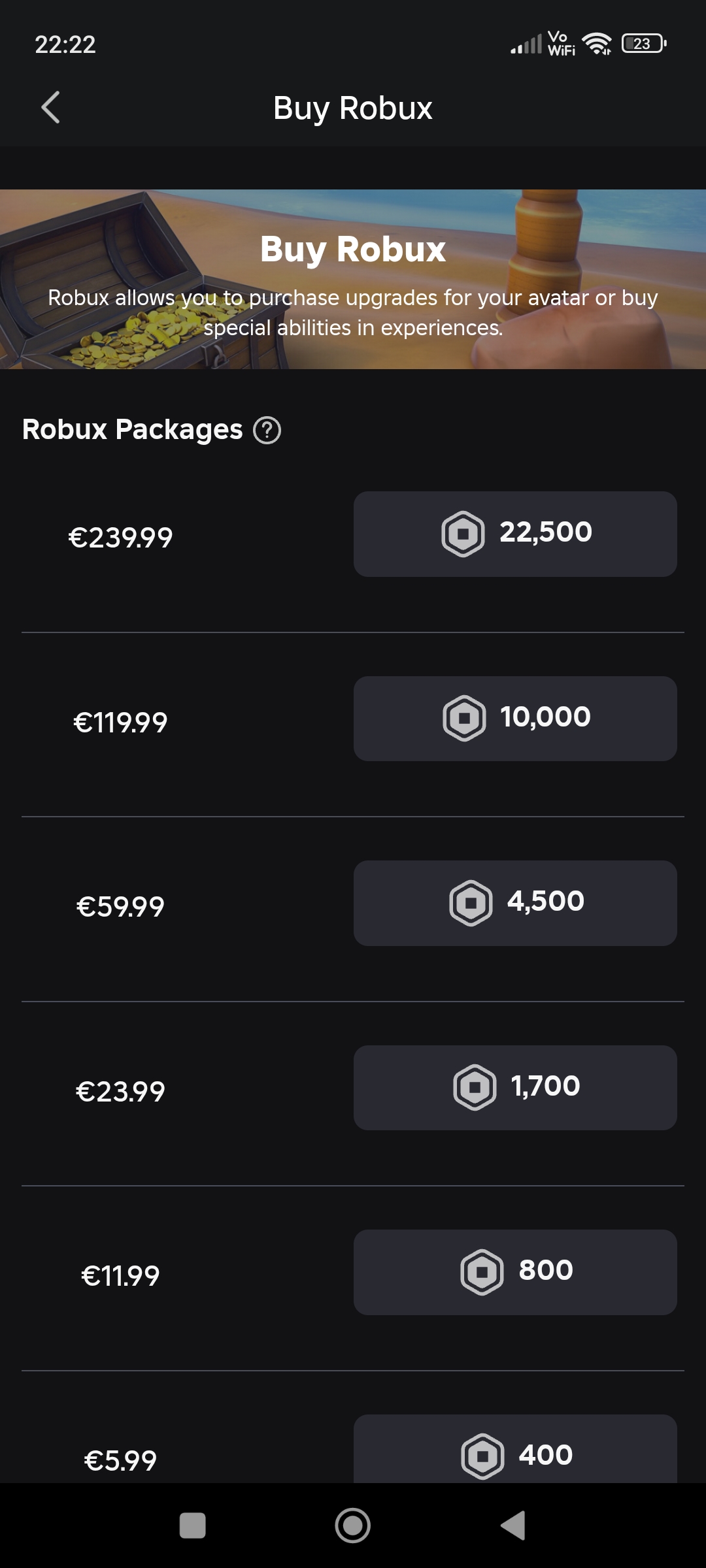706x1568 pixels.
Task: Open the Robux Packages help icon
Action: (x=266, y=431)
